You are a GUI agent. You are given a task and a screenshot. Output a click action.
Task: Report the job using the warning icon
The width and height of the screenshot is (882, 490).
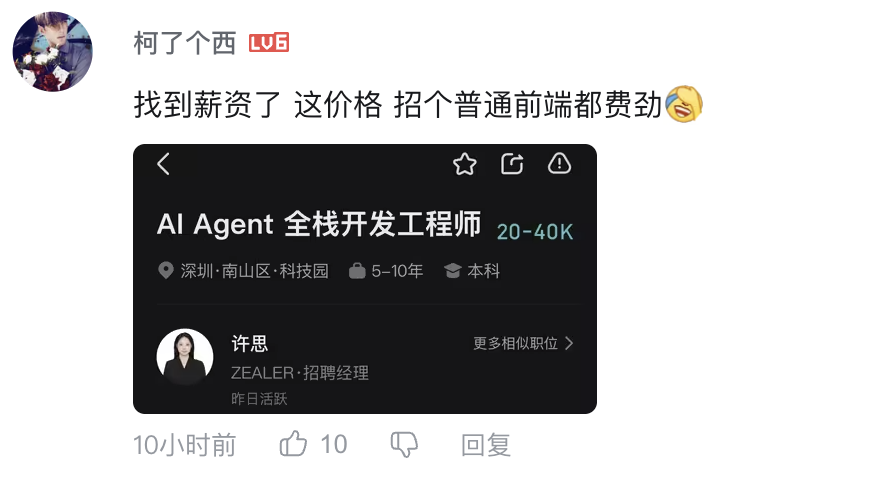[x=559, y=163]
